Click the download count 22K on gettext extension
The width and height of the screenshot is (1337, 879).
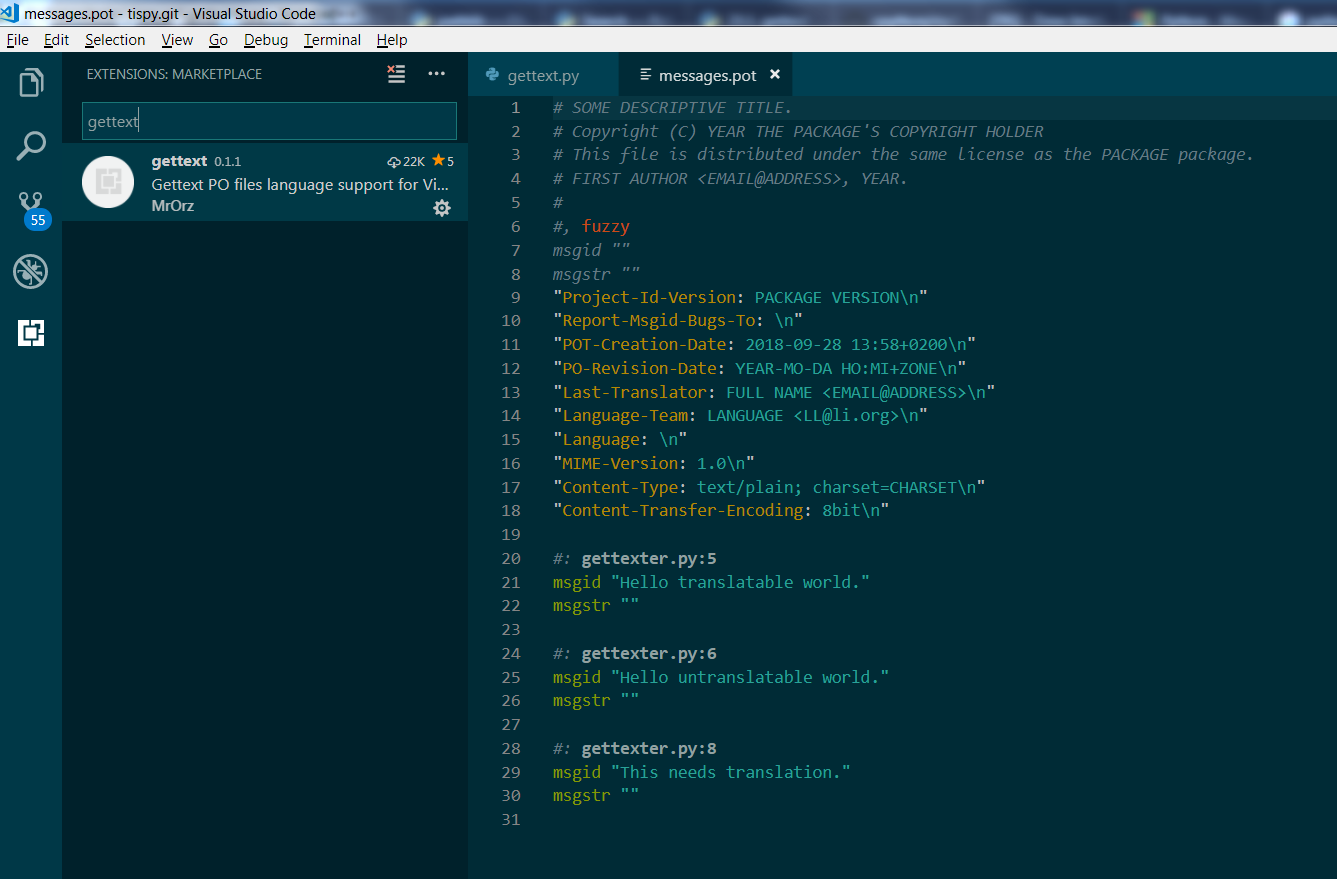coord(406,161)
